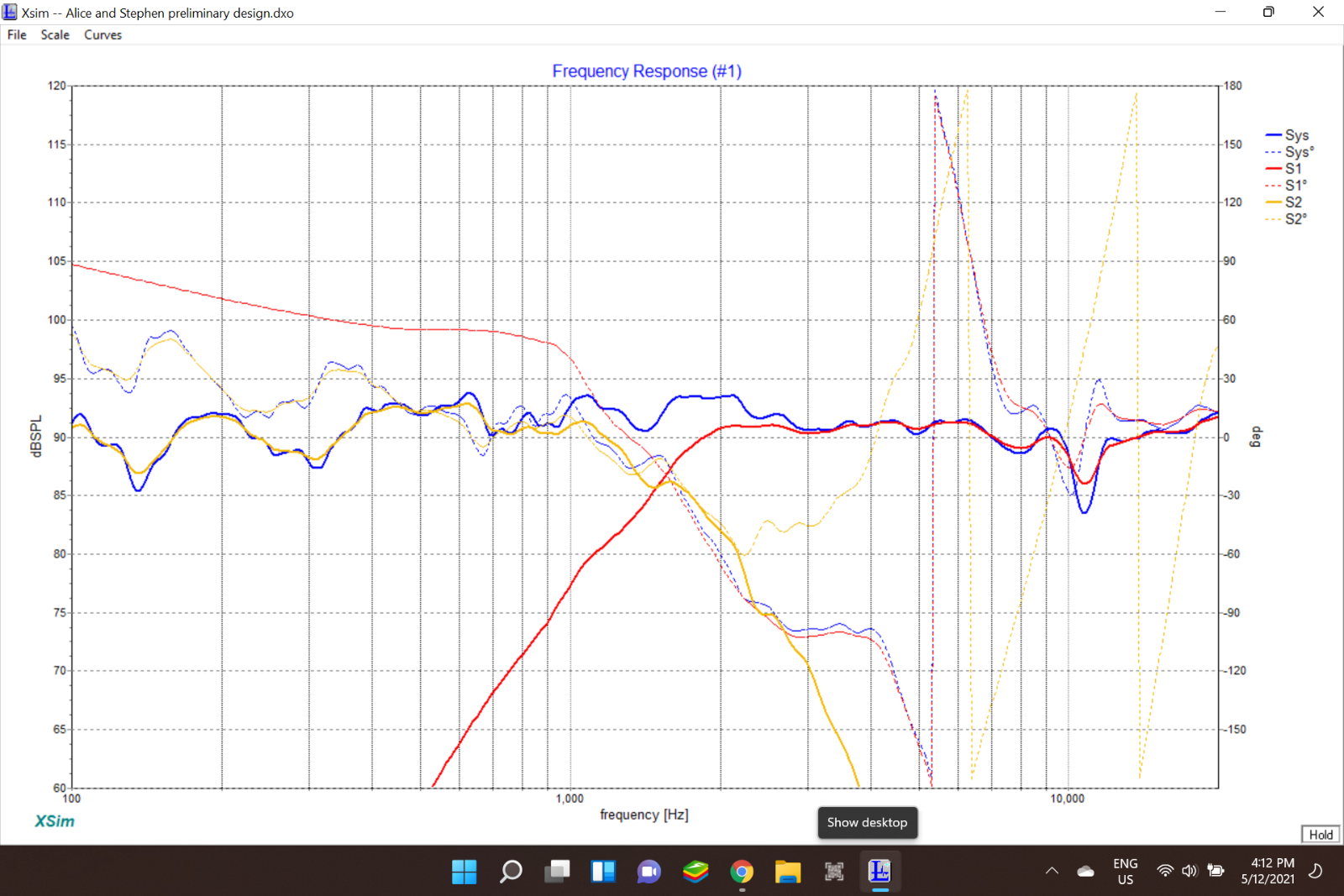Open the clock and date panel

click(1268, 872)
